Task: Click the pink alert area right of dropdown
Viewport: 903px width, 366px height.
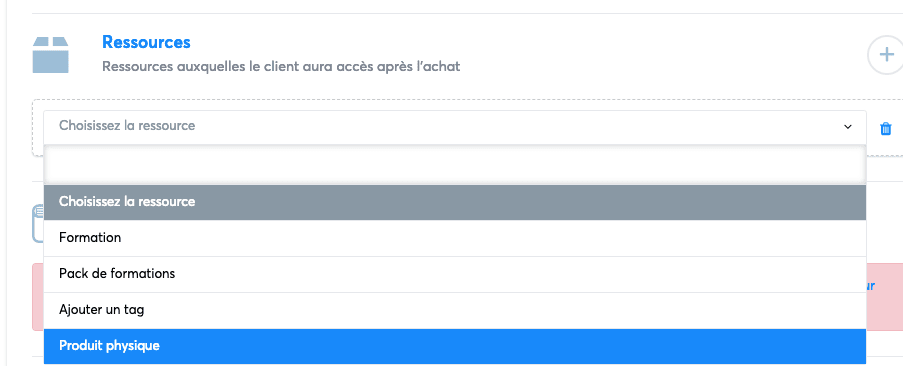Action: pyautogui.click(x=885, y=297)
